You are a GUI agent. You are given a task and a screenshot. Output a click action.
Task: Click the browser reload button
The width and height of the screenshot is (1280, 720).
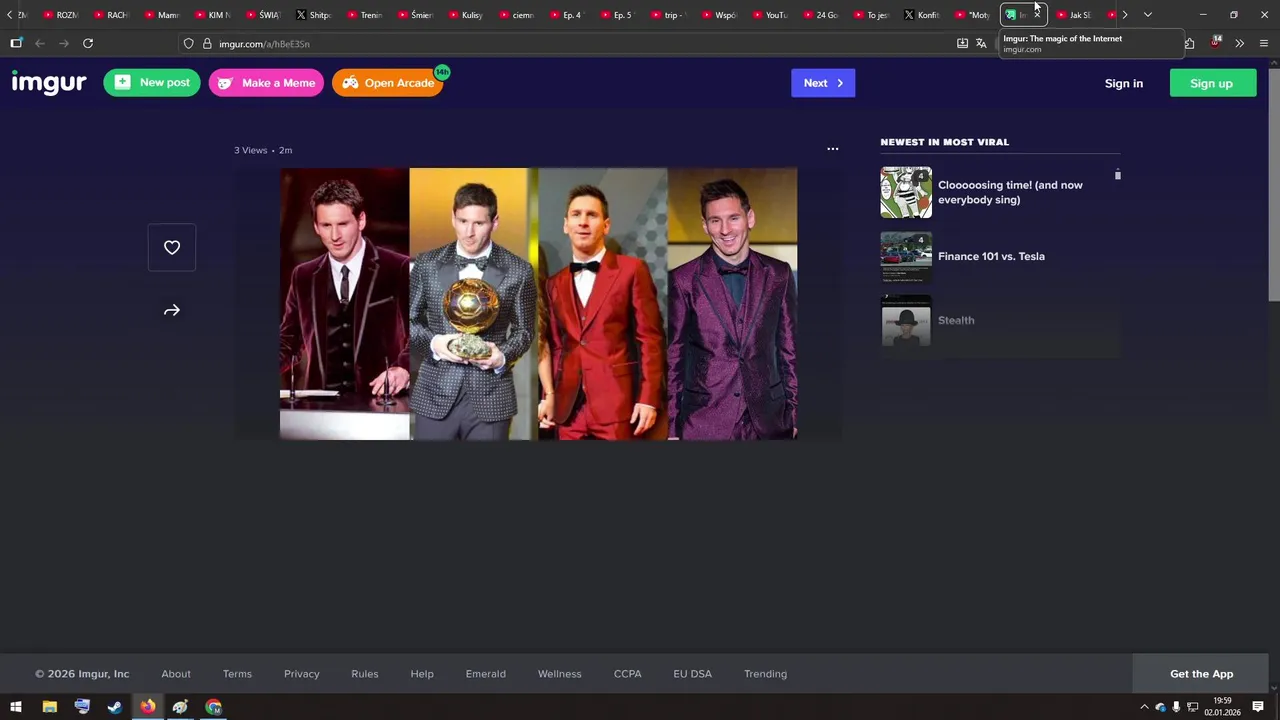coord(88,43)
